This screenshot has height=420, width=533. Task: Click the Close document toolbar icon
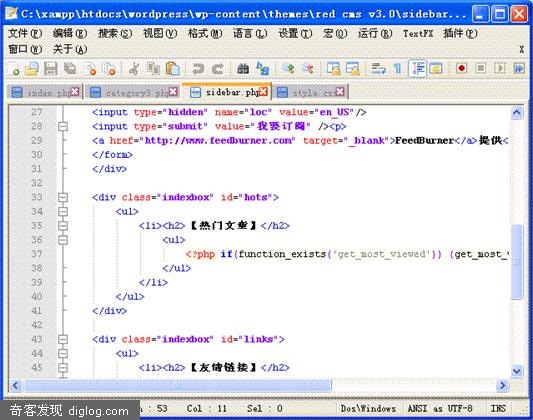point(90,69)
